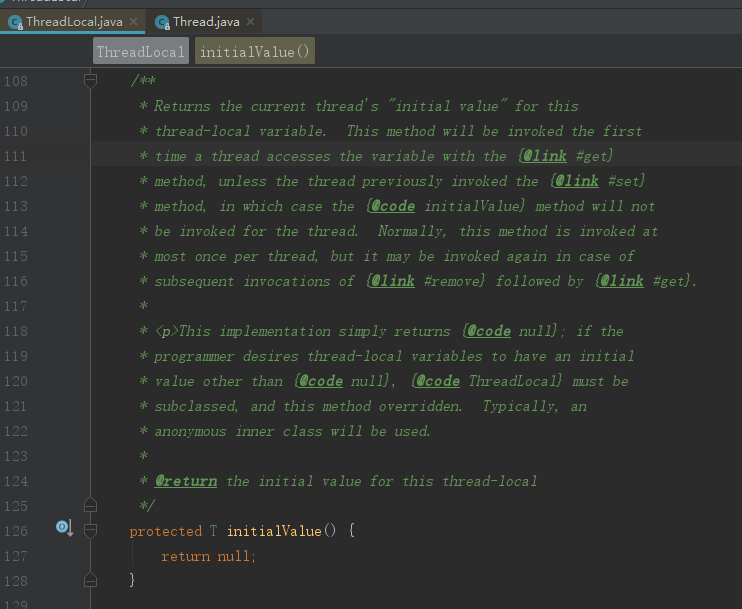Click the @code tag before initialValue

(x=393, y=206)
